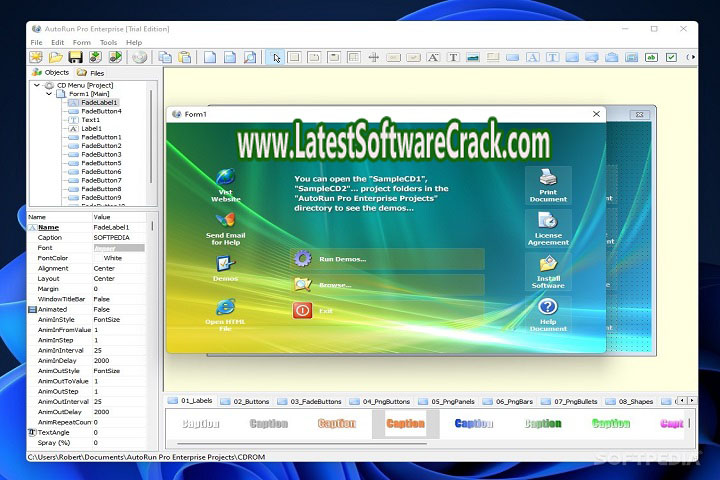Collapse the CD Menu [Project] tree node
The height and width of the screenshot is (480, 720).
coord(37,85)
